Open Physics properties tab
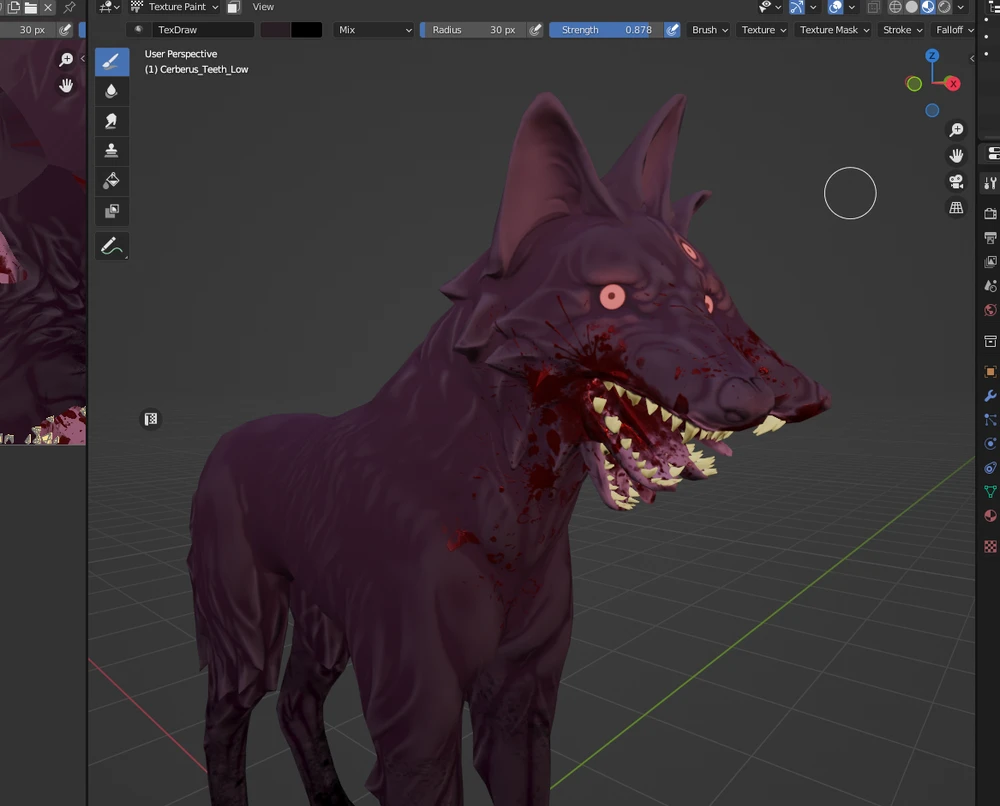The height and width of the screenshot is (806, 1000). [990, 444]
